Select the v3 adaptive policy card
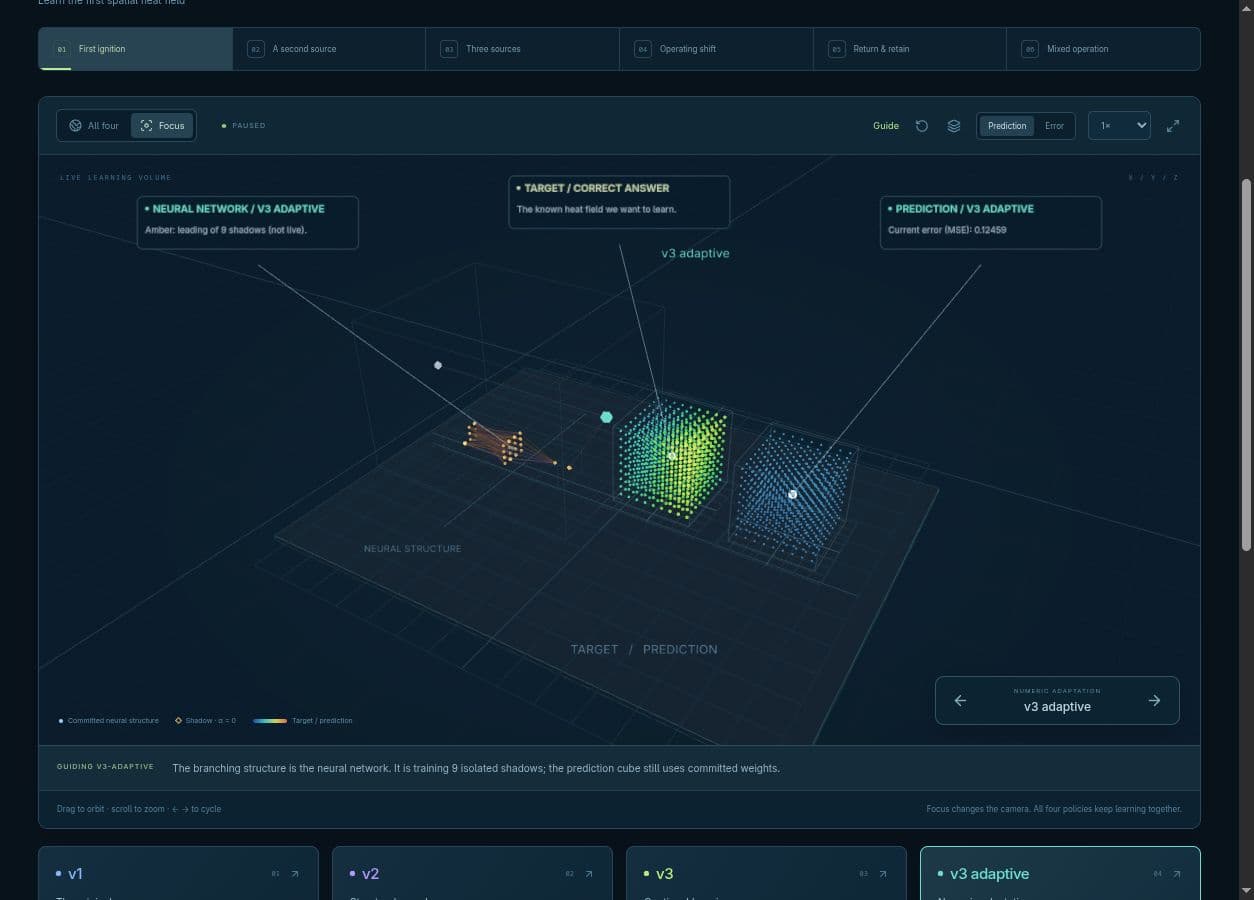 [x=1060, y=873]
